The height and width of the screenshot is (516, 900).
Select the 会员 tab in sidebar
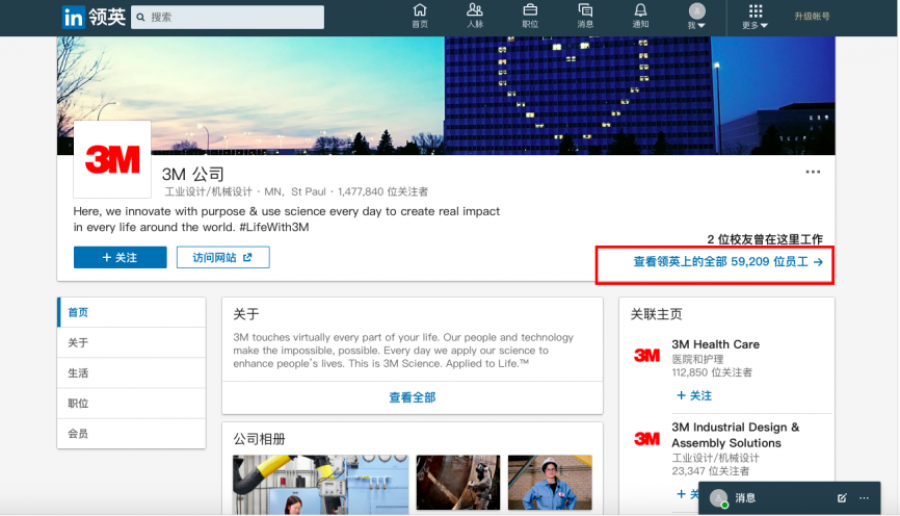pyautogui.click(x=131, y=434)
